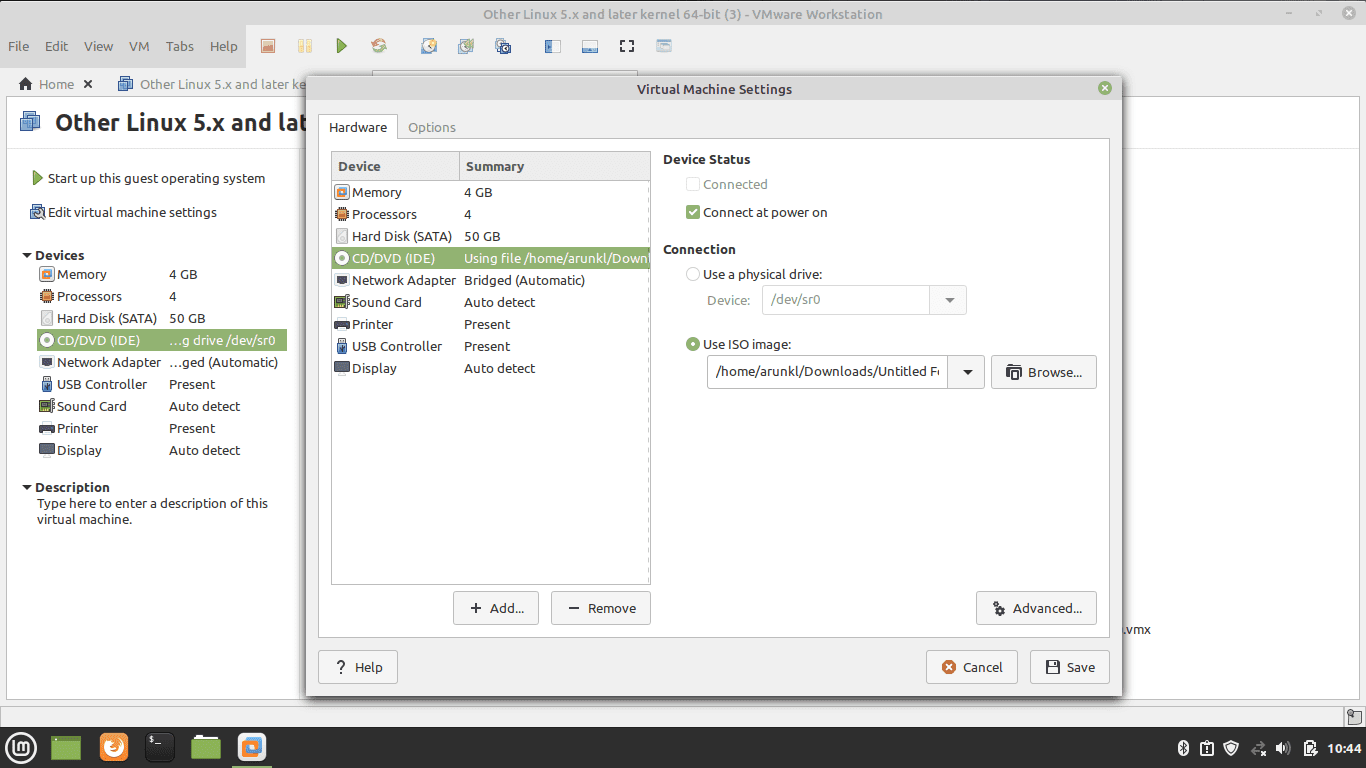Select Use ISO image radio button
Screen dimensions: 1366x768
click(x=693, y=344)
